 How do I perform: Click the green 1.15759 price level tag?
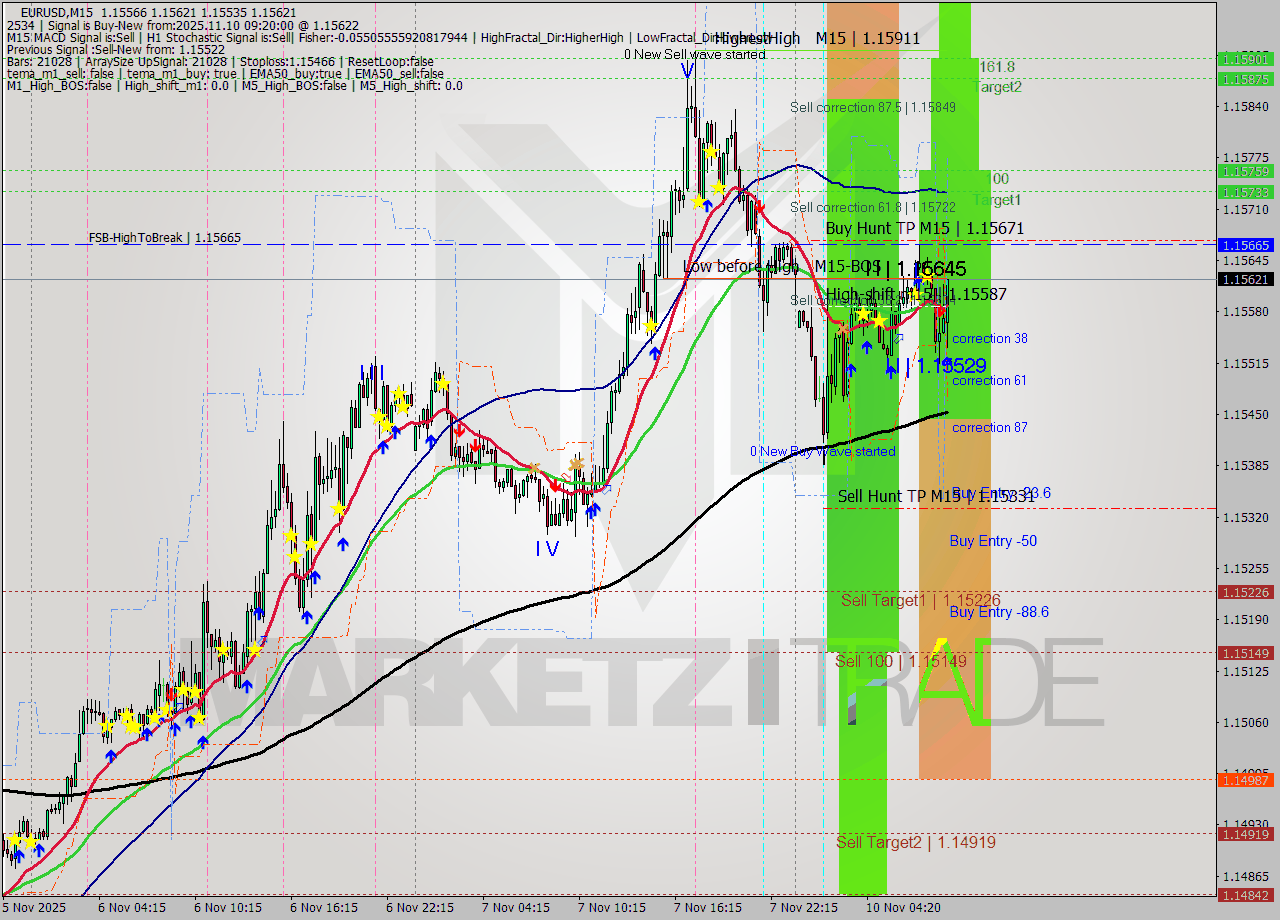click(1244, 171)
